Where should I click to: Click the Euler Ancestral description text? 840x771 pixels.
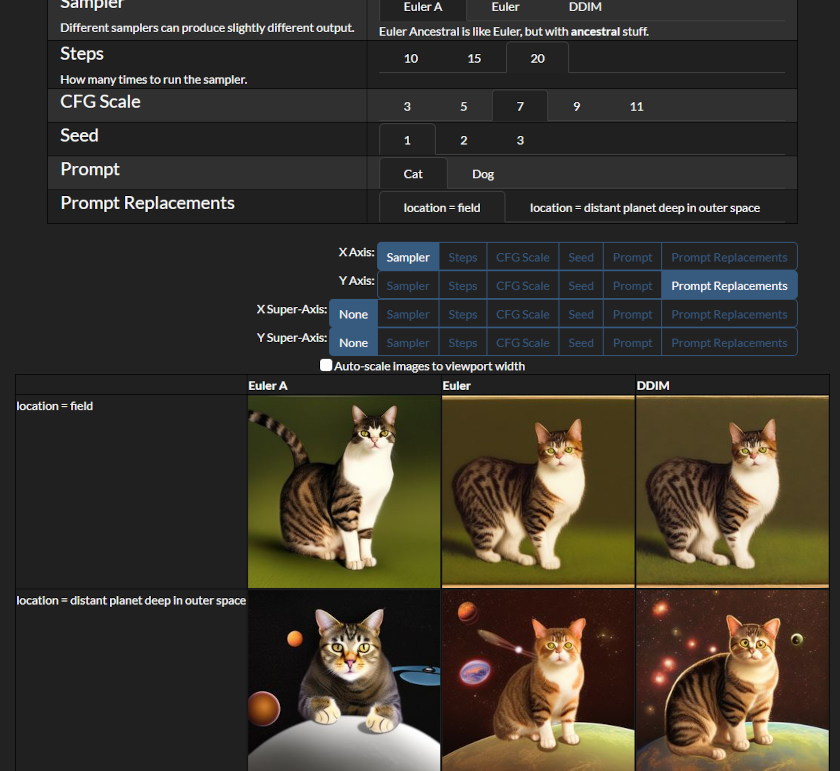coord(514,32)
